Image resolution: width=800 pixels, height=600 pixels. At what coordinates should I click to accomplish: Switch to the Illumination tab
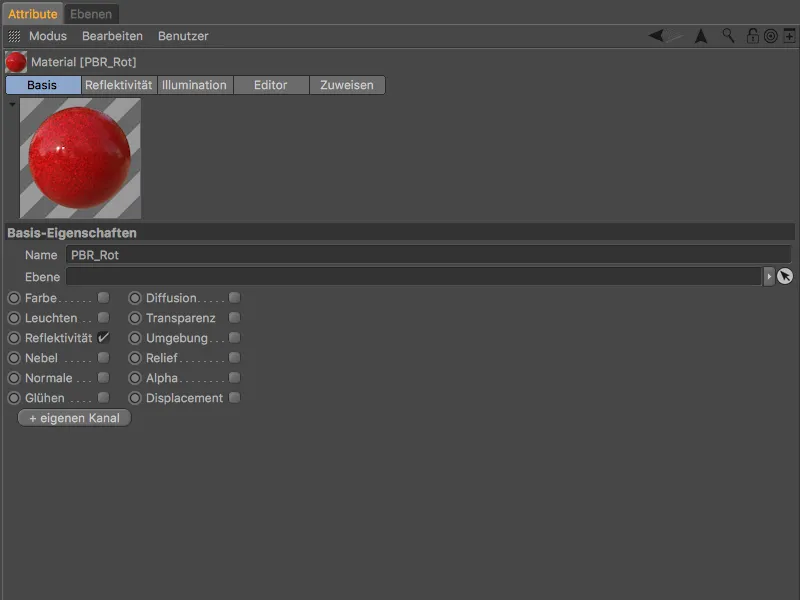click(194, 85)
